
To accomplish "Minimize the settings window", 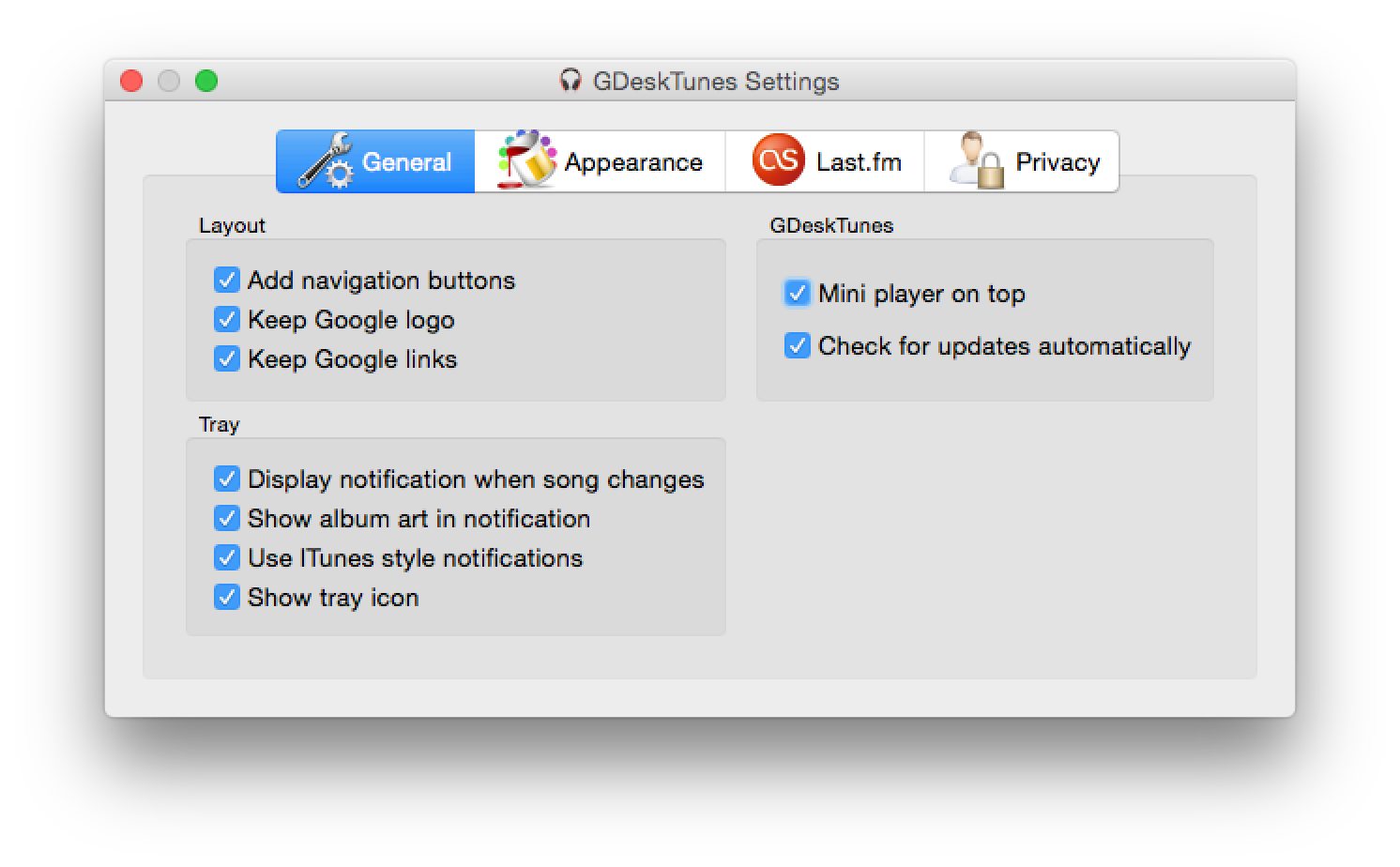I will (x=169, y=81).
